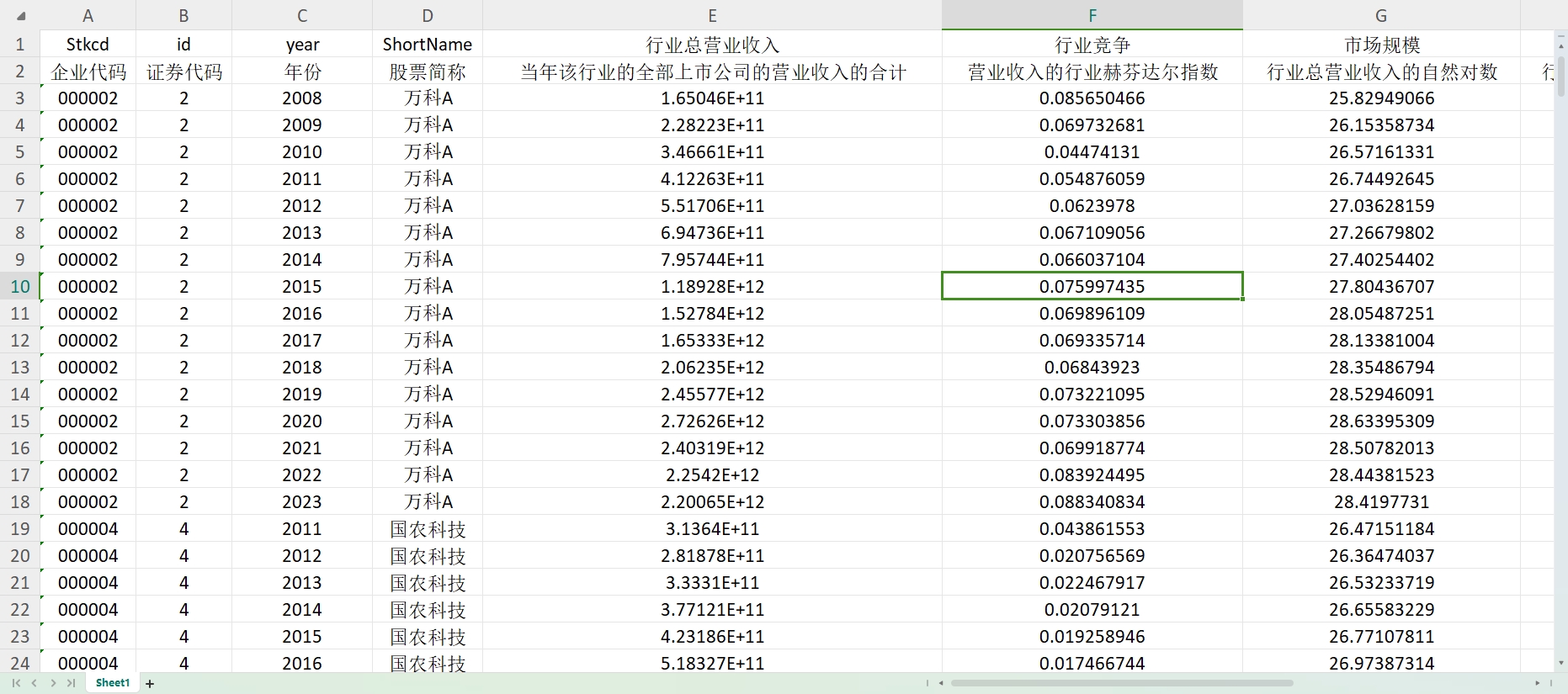
Task: Switch to the Sheet1 tab
Action: pyautogui.click(x=113, y=683)
